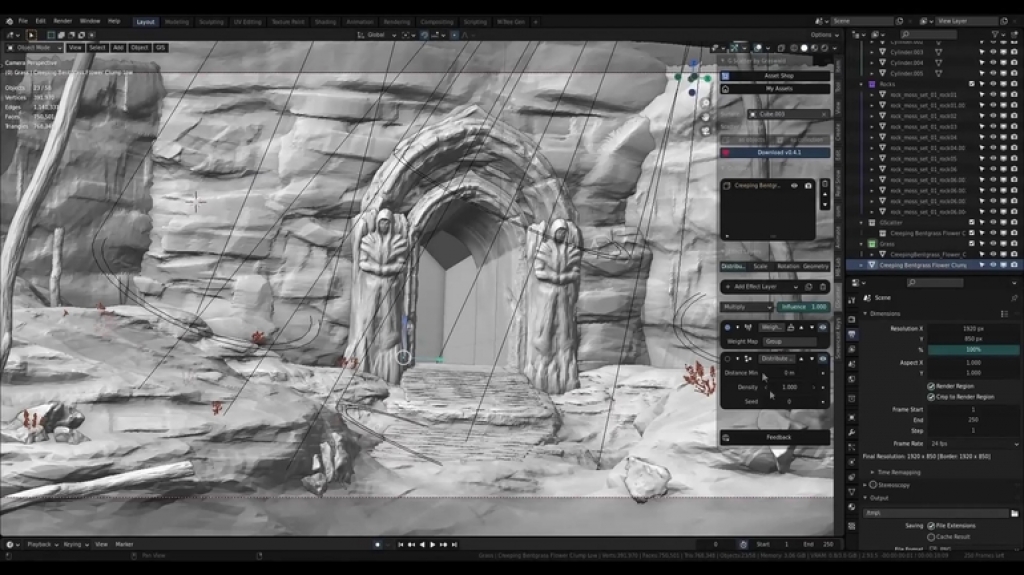Play animation in the timeline

point(432,544)
